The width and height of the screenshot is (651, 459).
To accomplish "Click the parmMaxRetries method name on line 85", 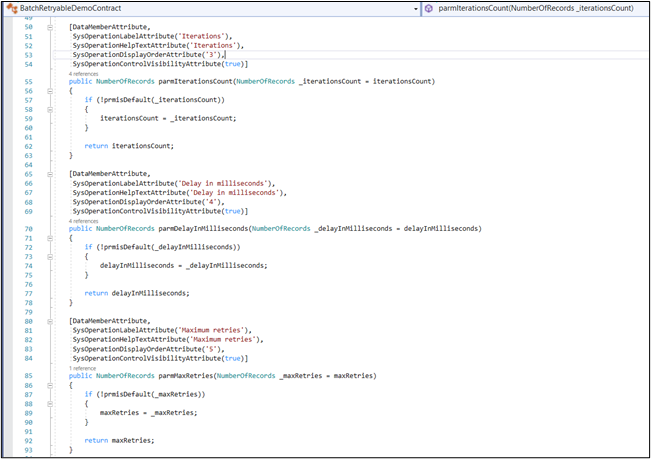I will click(186, 376).
